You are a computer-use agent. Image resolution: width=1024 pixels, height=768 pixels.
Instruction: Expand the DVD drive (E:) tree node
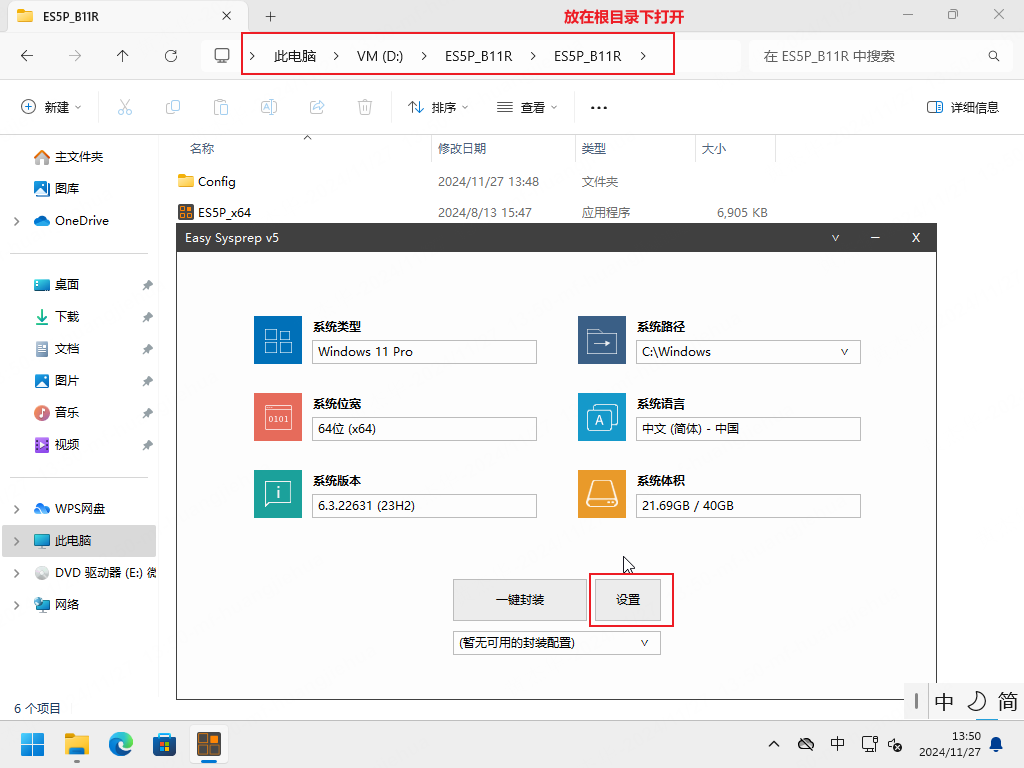(x=17, y=573)
